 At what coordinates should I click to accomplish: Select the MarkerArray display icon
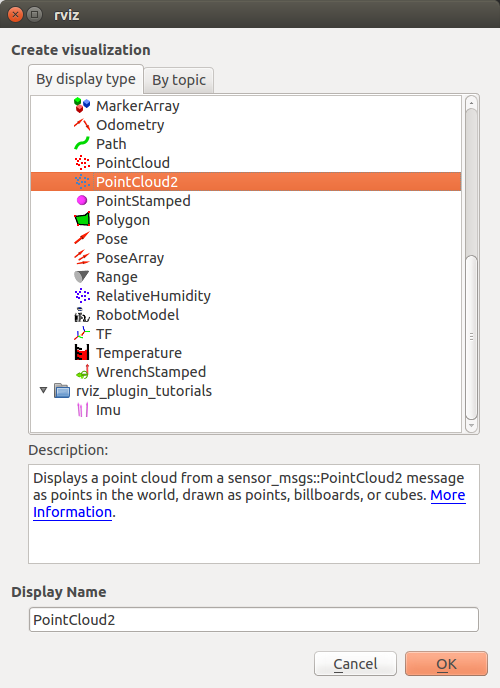82,105
